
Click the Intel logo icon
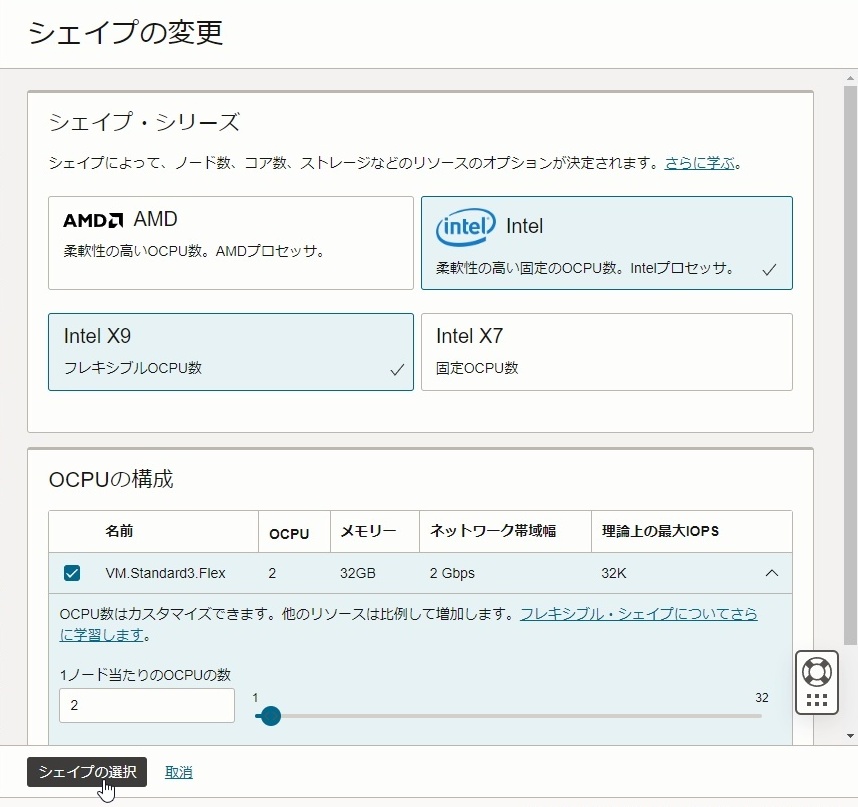[x=466, y=227]
